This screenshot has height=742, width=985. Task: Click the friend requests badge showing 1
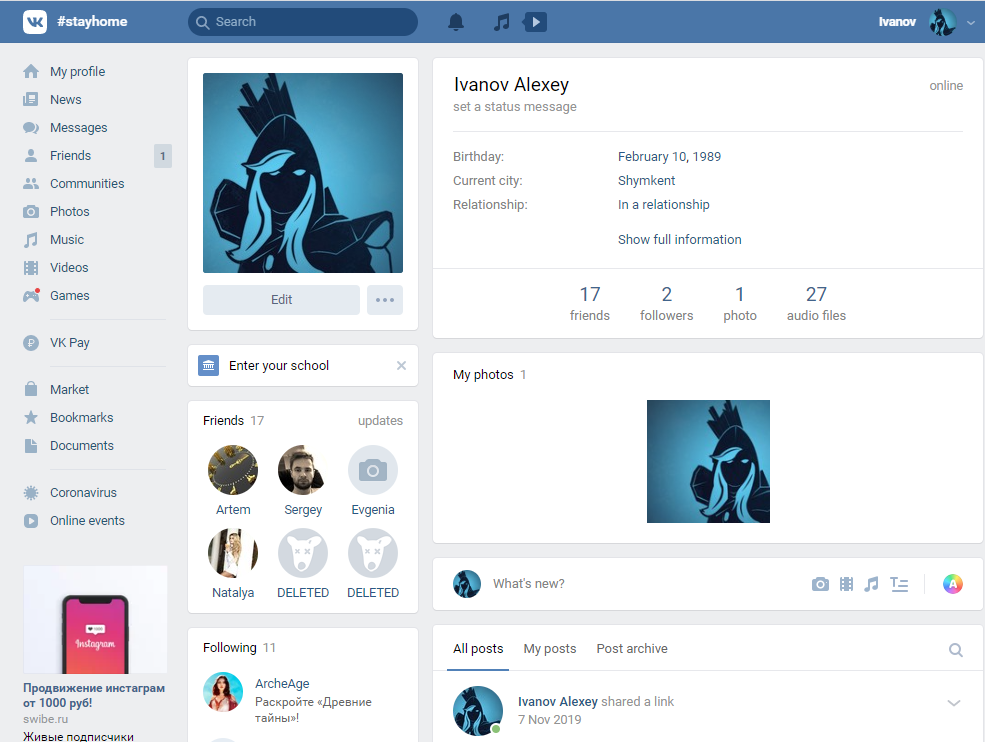[163, 156]
